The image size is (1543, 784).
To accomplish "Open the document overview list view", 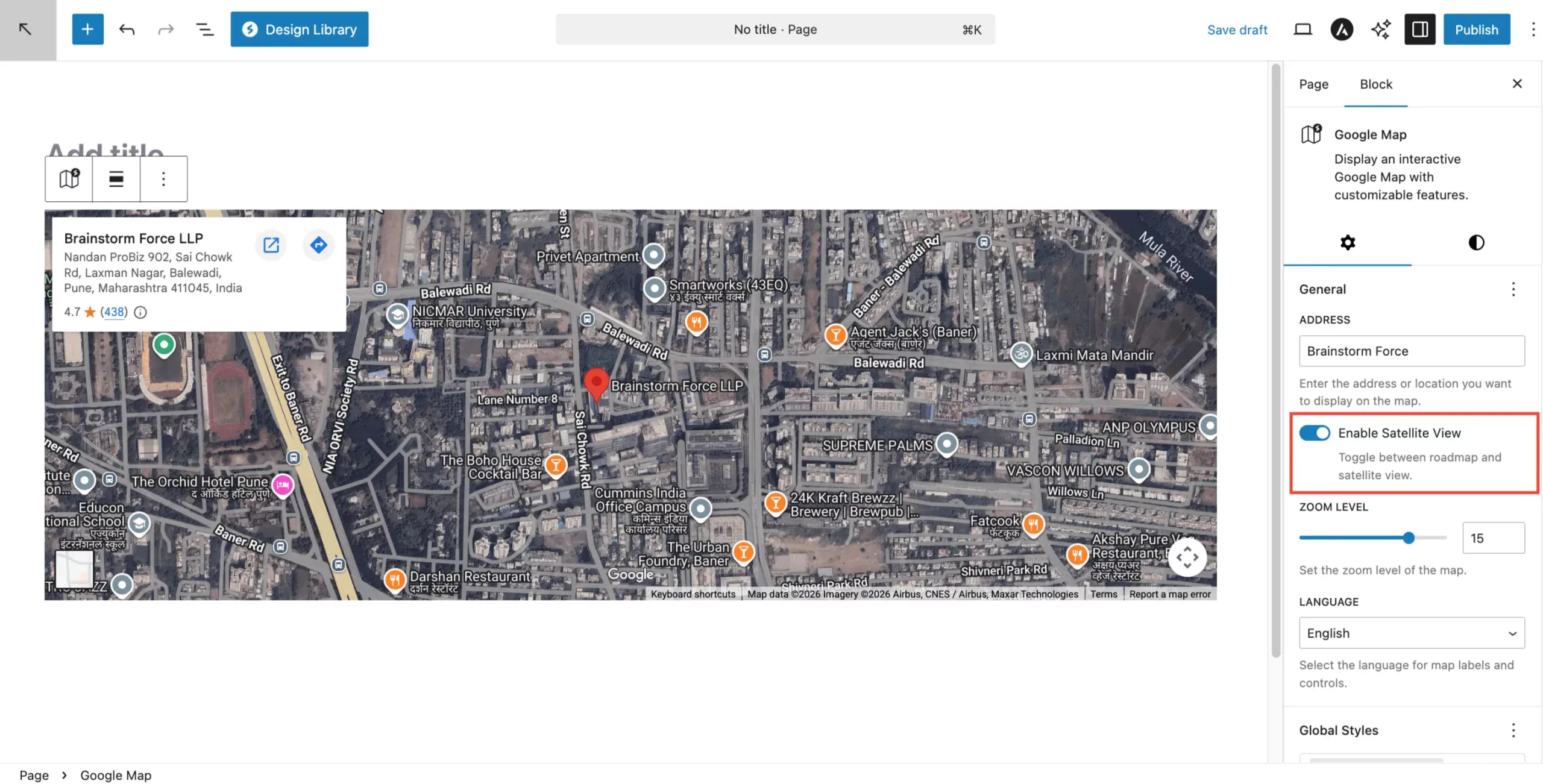I will pyautogui.click(x=205, y=29).
